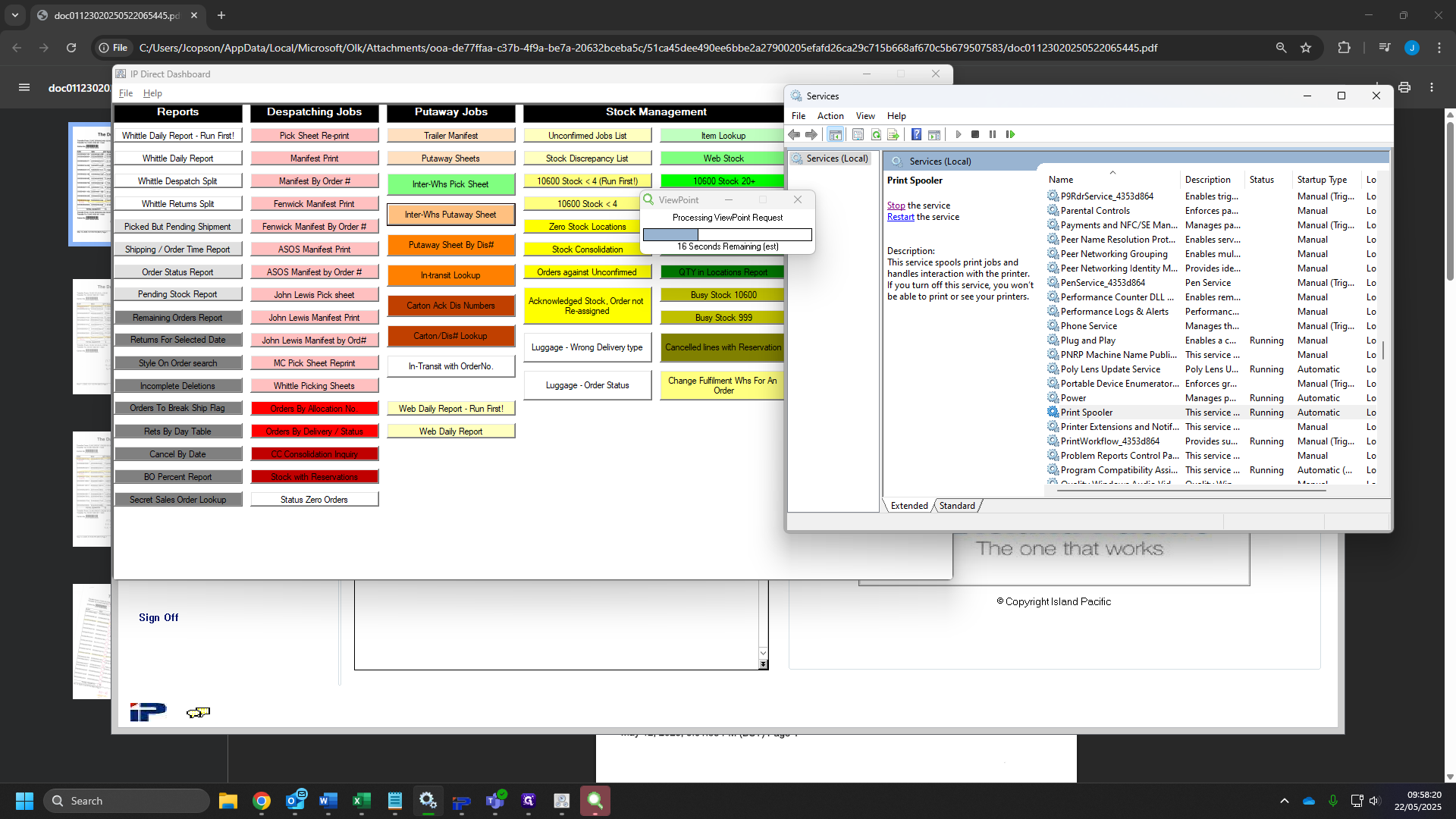Image resolution: width=1456 pixels, height=819 pixels.
Task: Click the Busy Stock 999 button
Action: coord(723,318)
